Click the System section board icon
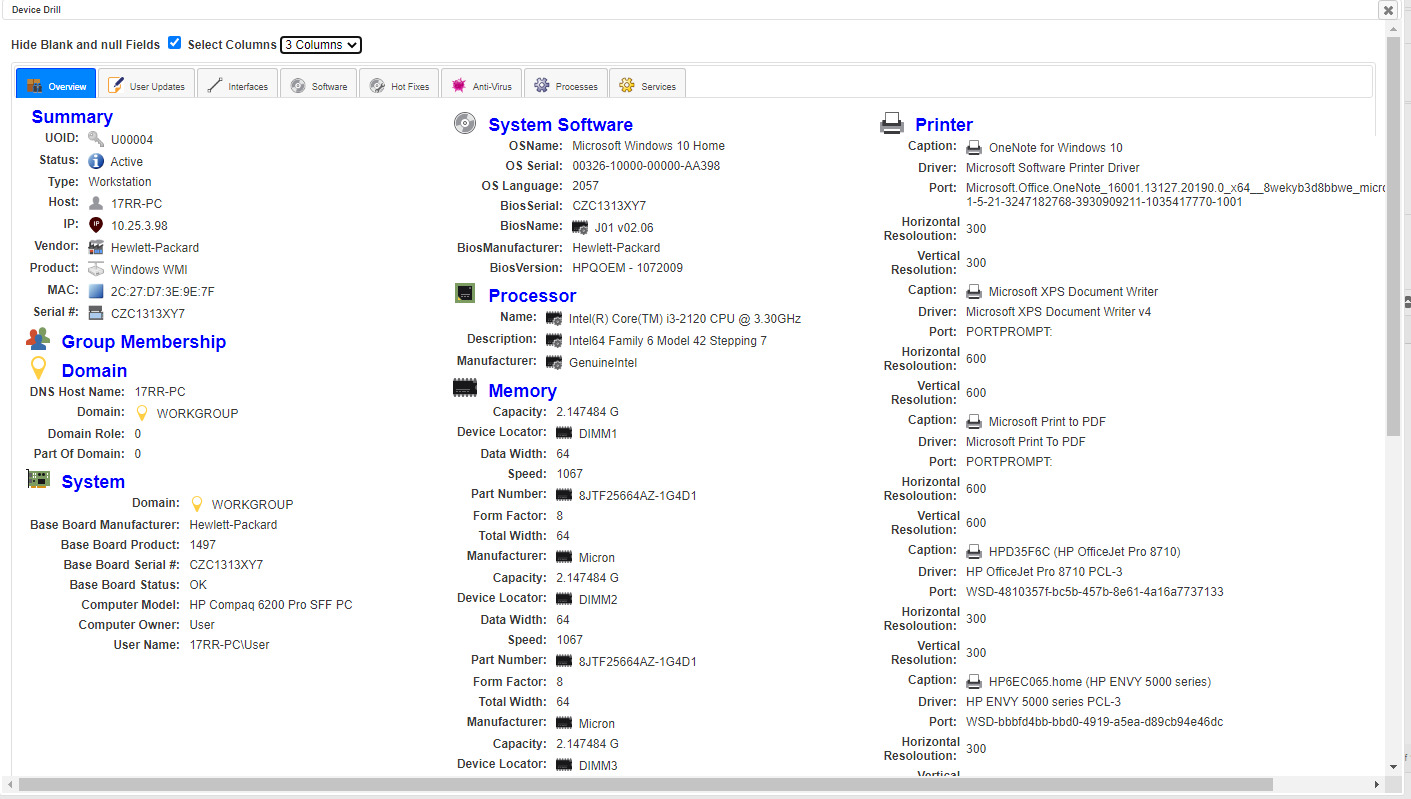 38,479
